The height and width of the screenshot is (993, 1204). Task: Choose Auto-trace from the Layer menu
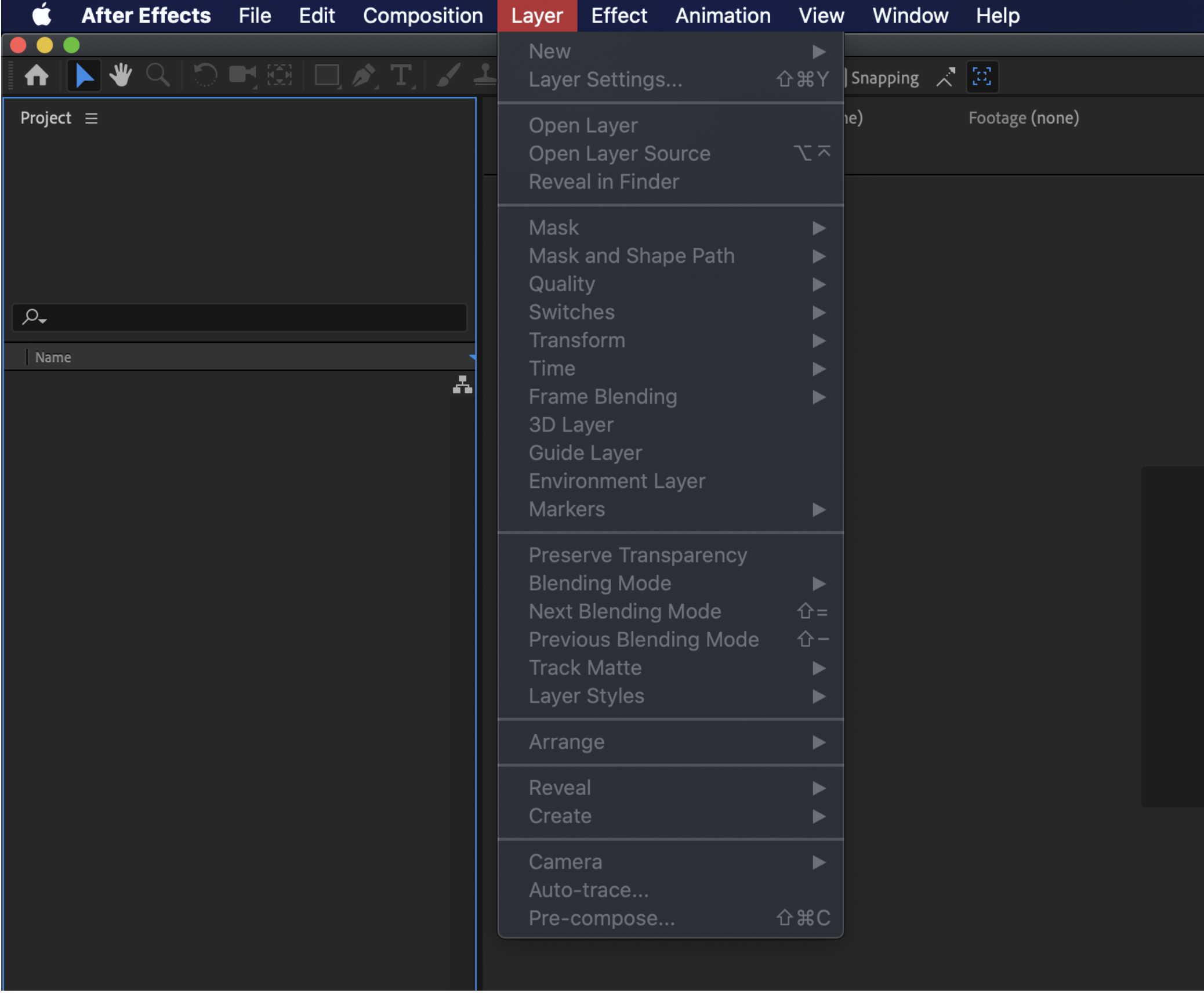[x=670, y=890]
